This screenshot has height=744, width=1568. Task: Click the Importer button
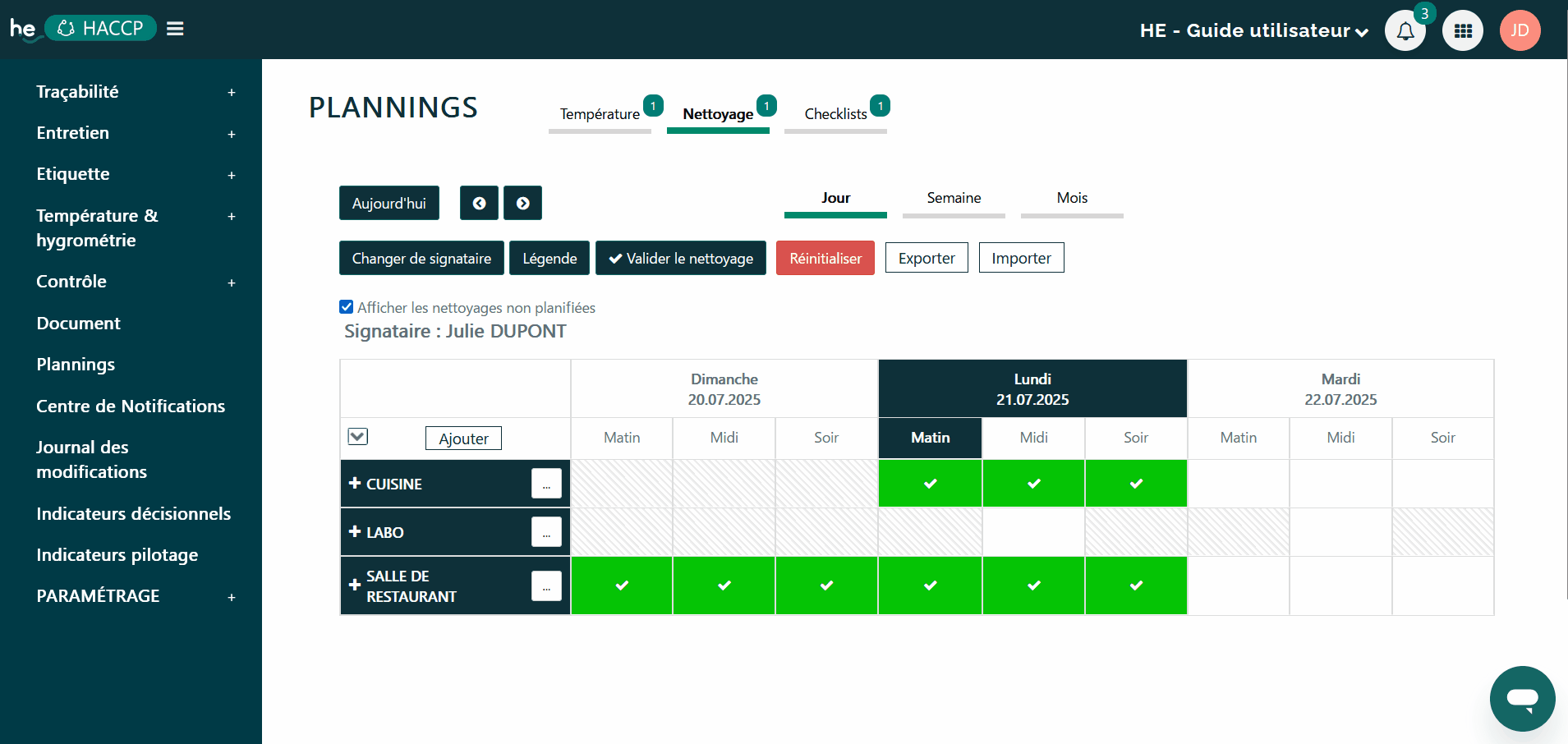coord(1021,258)
